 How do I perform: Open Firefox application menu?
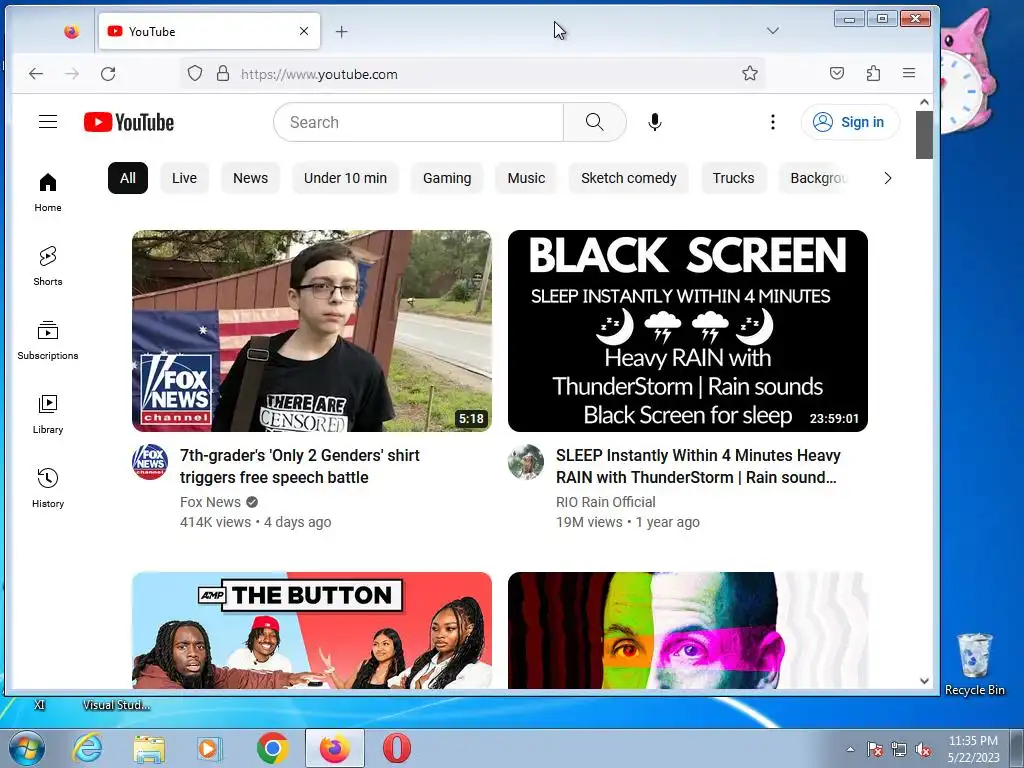909,73
